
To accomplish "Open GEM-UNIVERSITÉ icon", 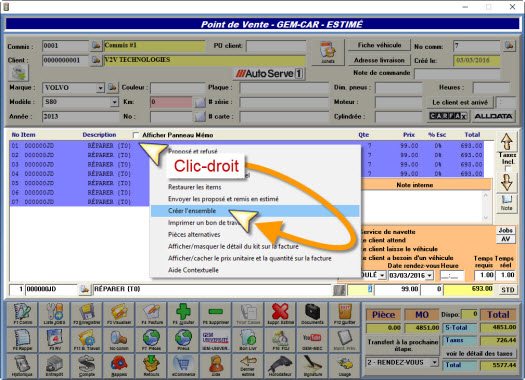I will (215, 340).
